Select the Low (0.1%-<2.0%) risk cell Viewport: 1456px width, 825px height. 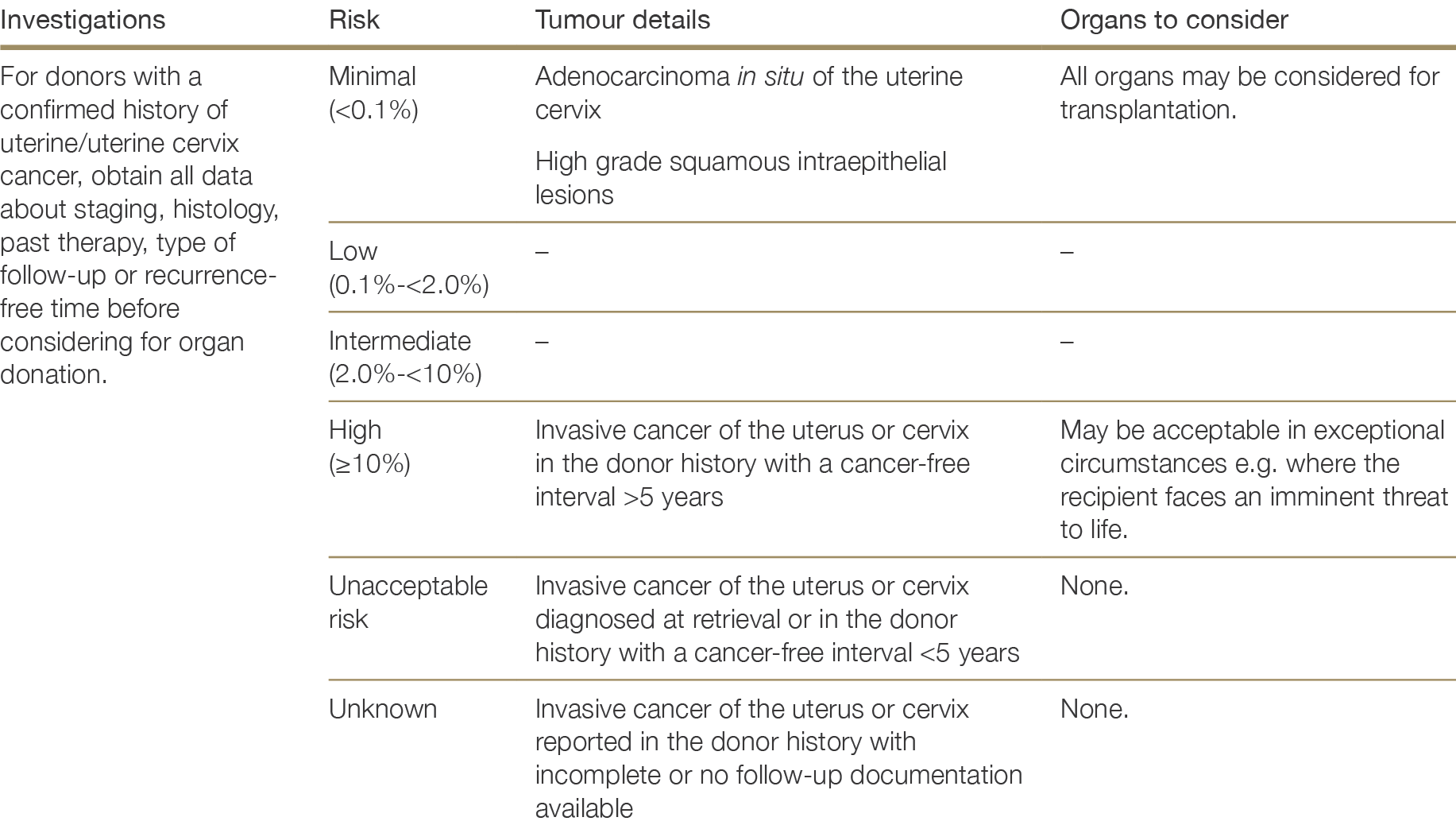click(x=408, y=268)
